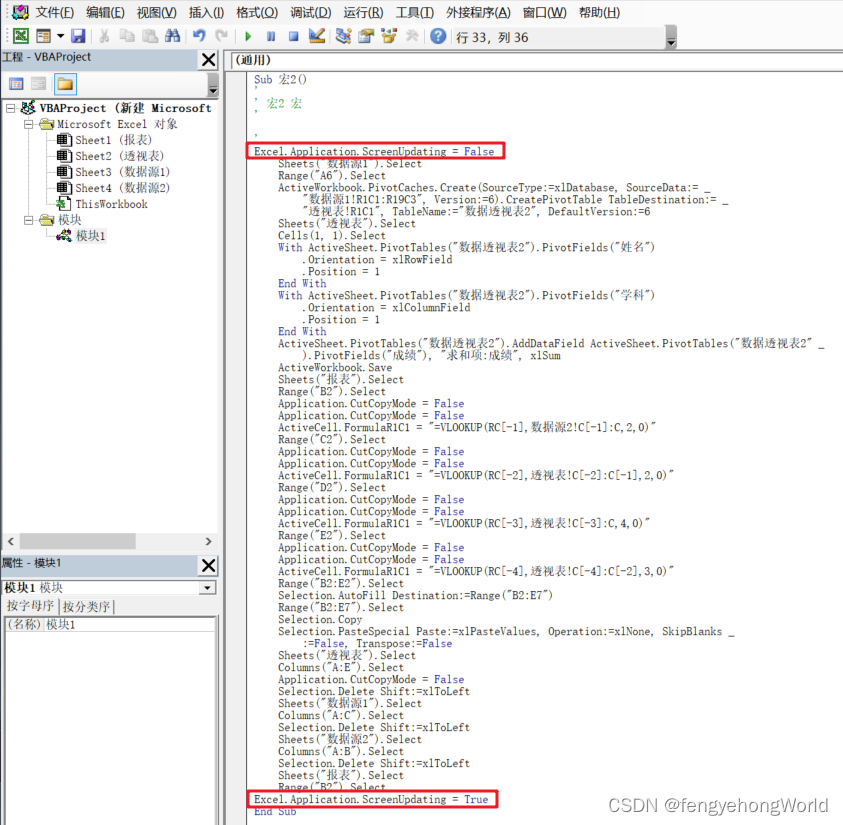The height and width of the screenshot is (825, 843).
Task: Open the 窗口(W) menu
Action: click(545, 12)
